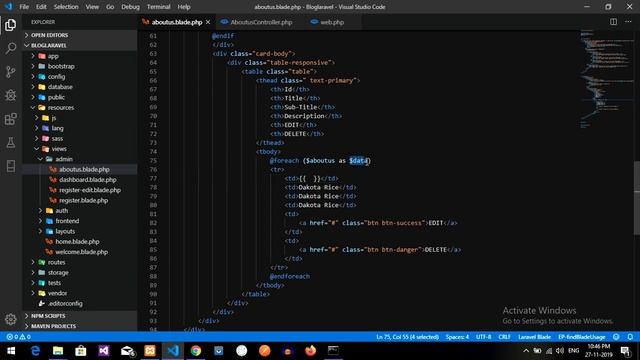Viewport: 640px width, 360px height.
Task: Click the volume icon in system tray
Action: [560, 351]
